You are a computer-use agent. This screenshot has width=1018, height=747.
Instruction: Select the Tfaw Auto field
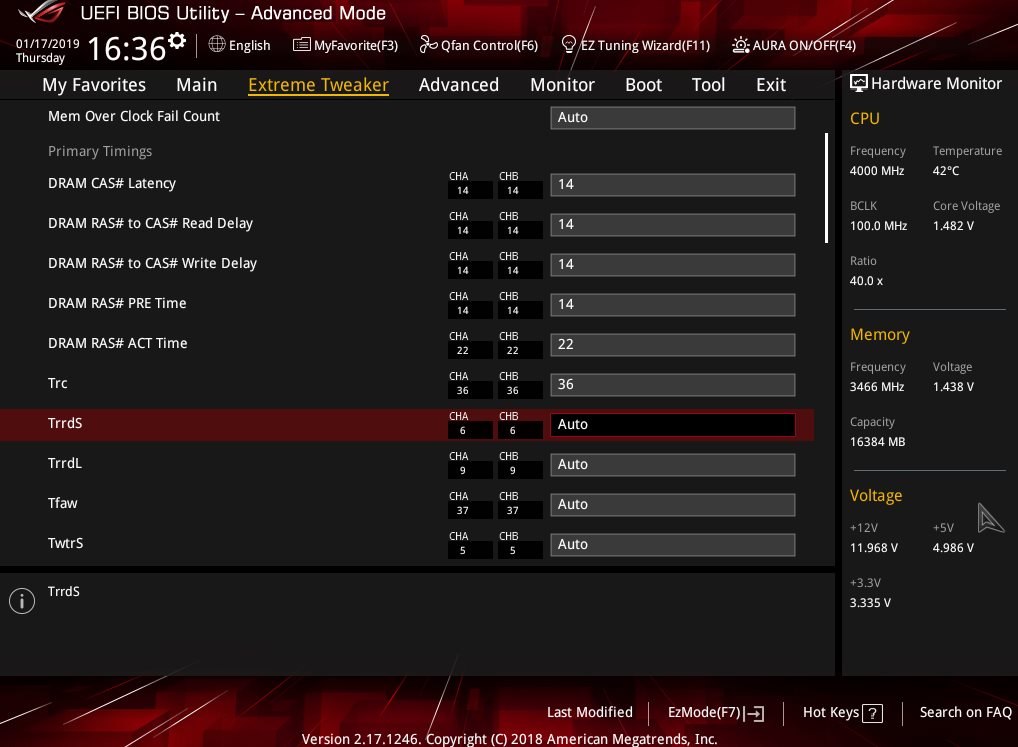pyautogui.click(x=672, y=505)
